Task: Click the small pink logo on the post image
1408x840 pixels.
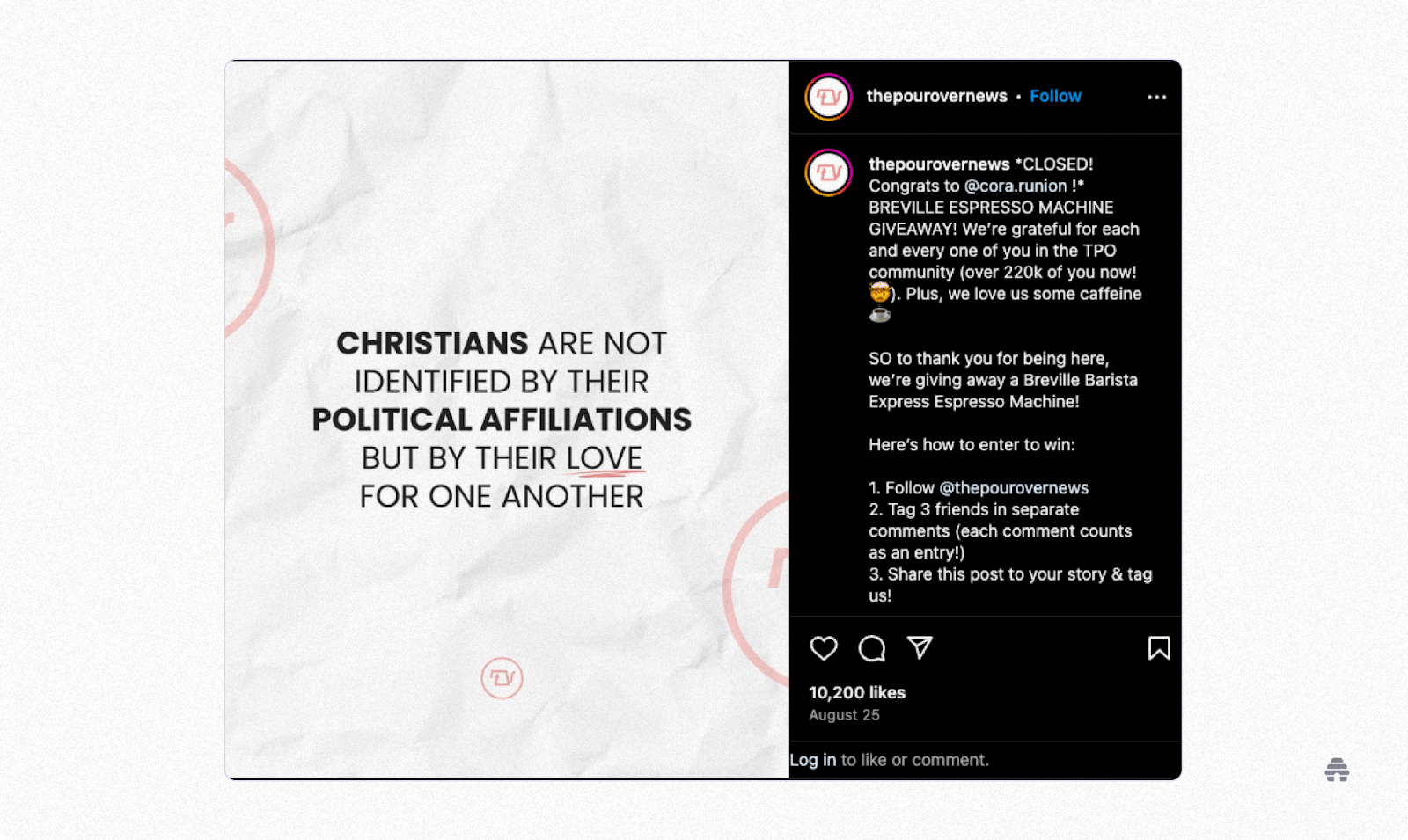Action: pyautogui.click(x=502, y=678)
